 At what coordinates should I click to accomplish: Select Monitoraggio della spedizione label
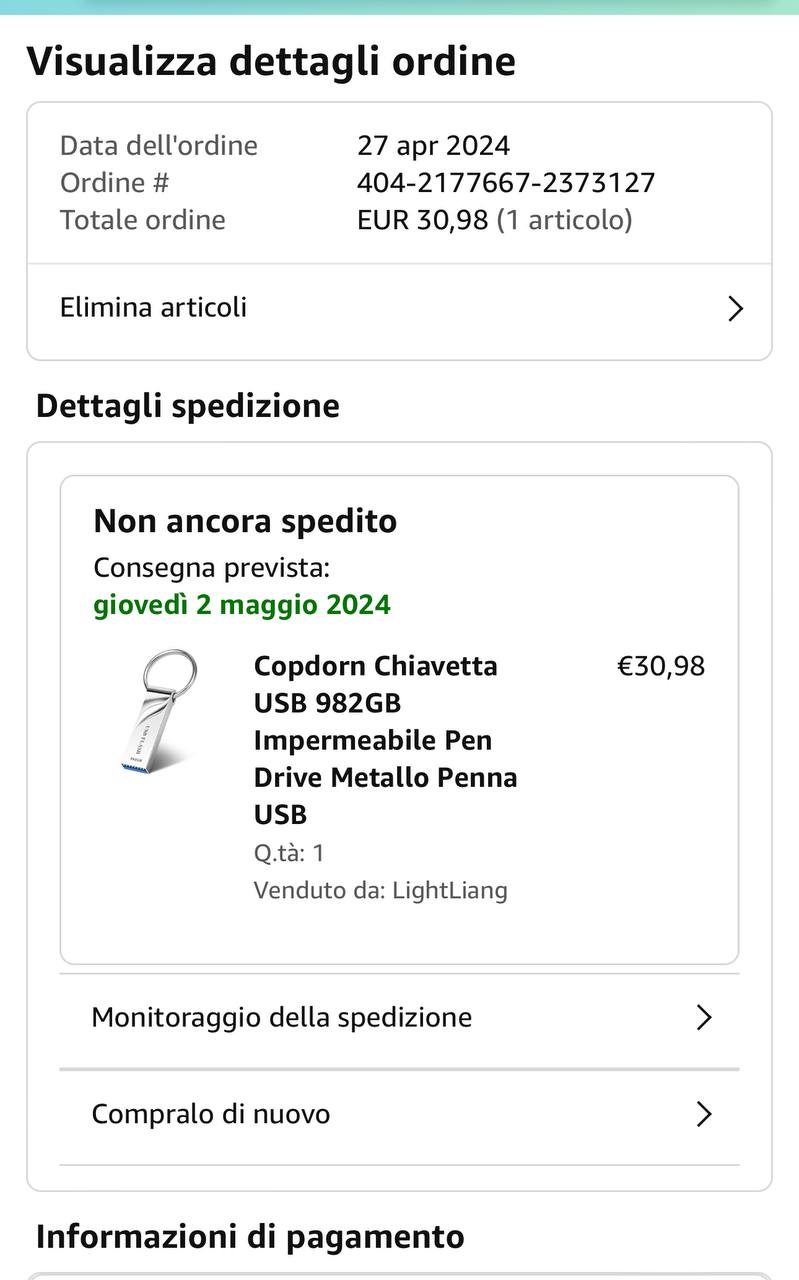281,1017
